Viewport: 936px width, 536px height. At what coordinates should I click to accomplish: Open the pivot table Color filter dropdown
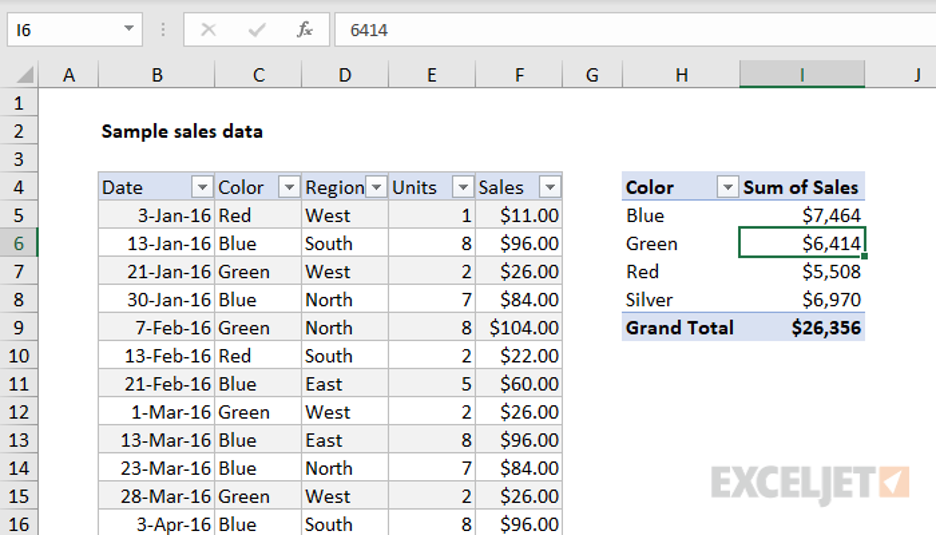727,187
